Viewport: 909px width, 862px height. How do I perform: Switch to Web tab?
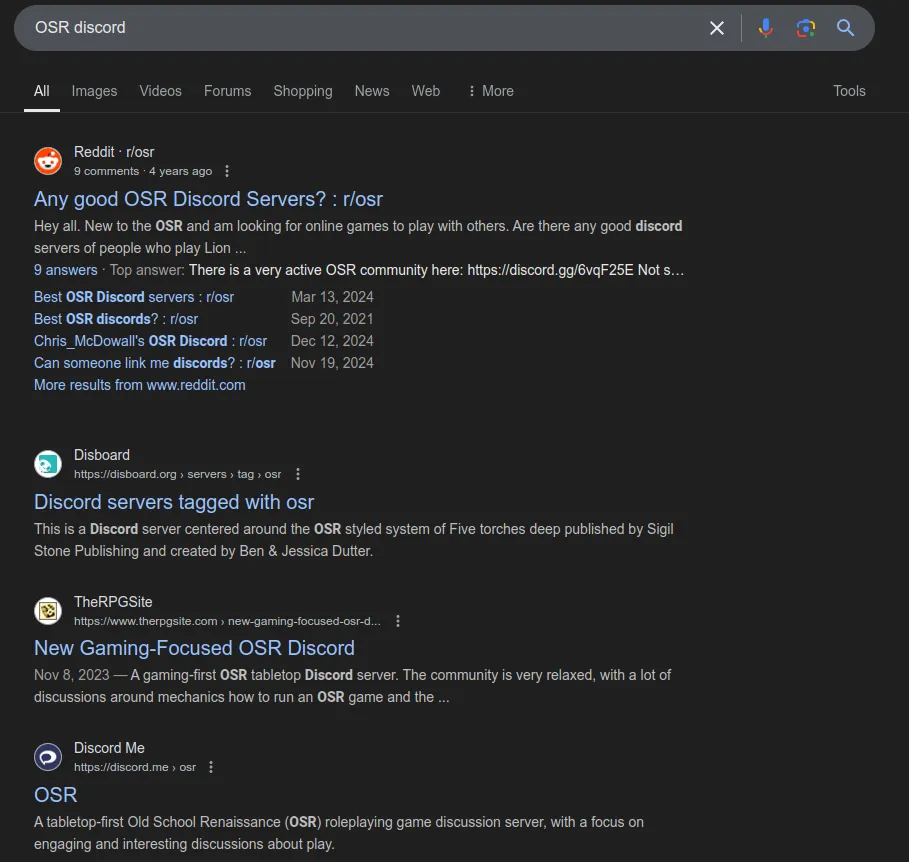coord(426,91)
